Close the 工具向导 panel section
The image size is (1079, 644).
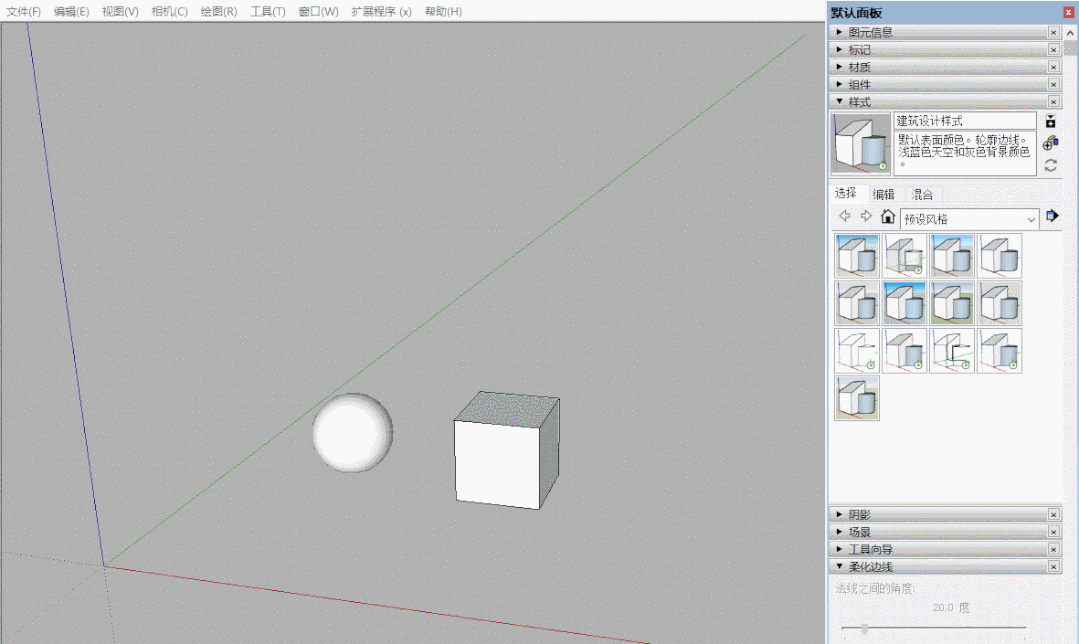[1054, 549]
